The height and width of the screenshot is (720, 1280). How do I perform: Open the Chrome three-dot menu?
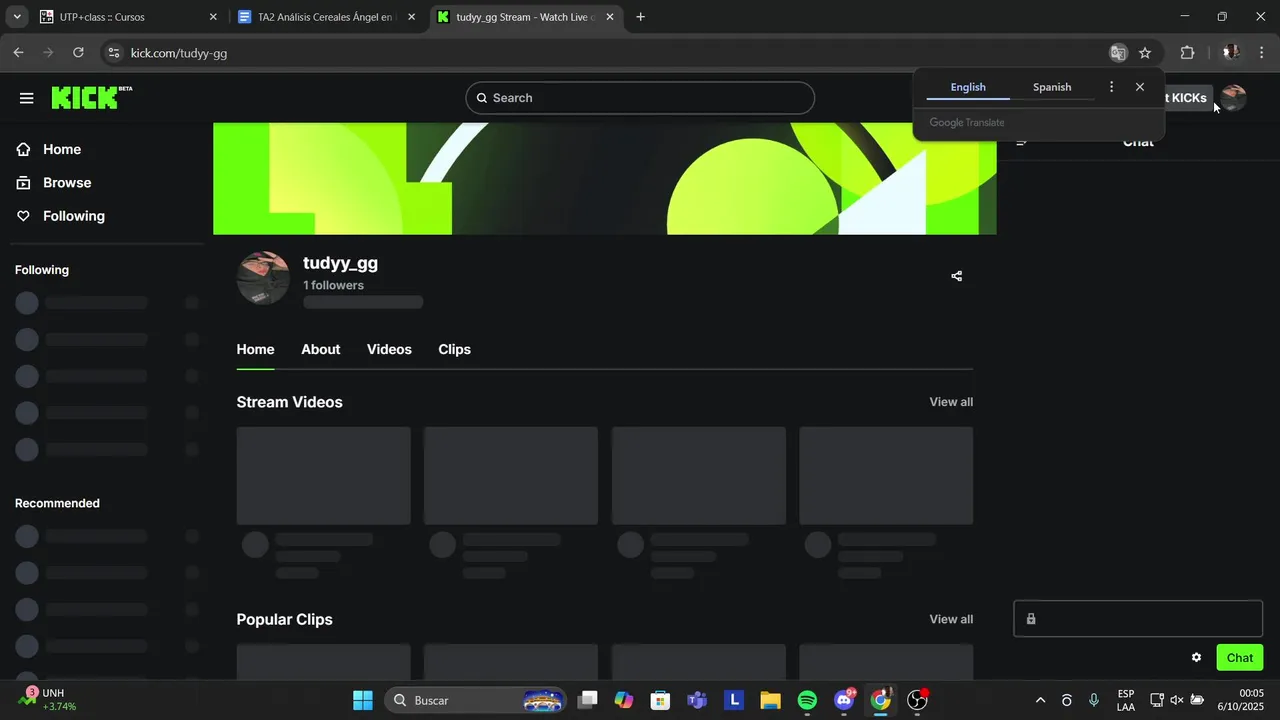pyautogui.click(x=1261, y=53)
